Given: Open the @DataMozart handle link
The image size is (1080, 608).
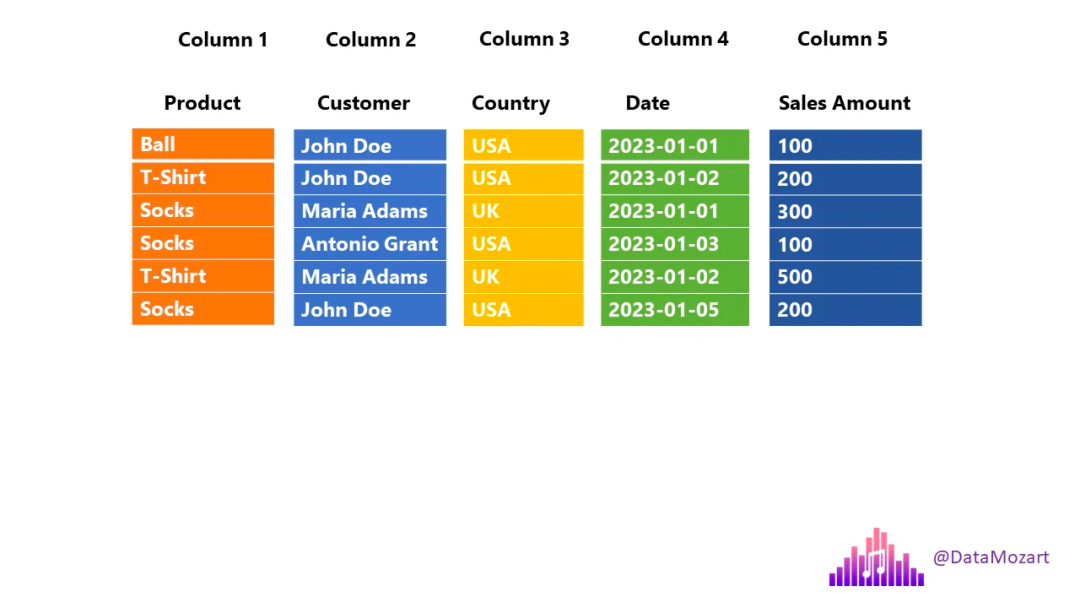Looking at the screenshot, I should coord(991,557).
